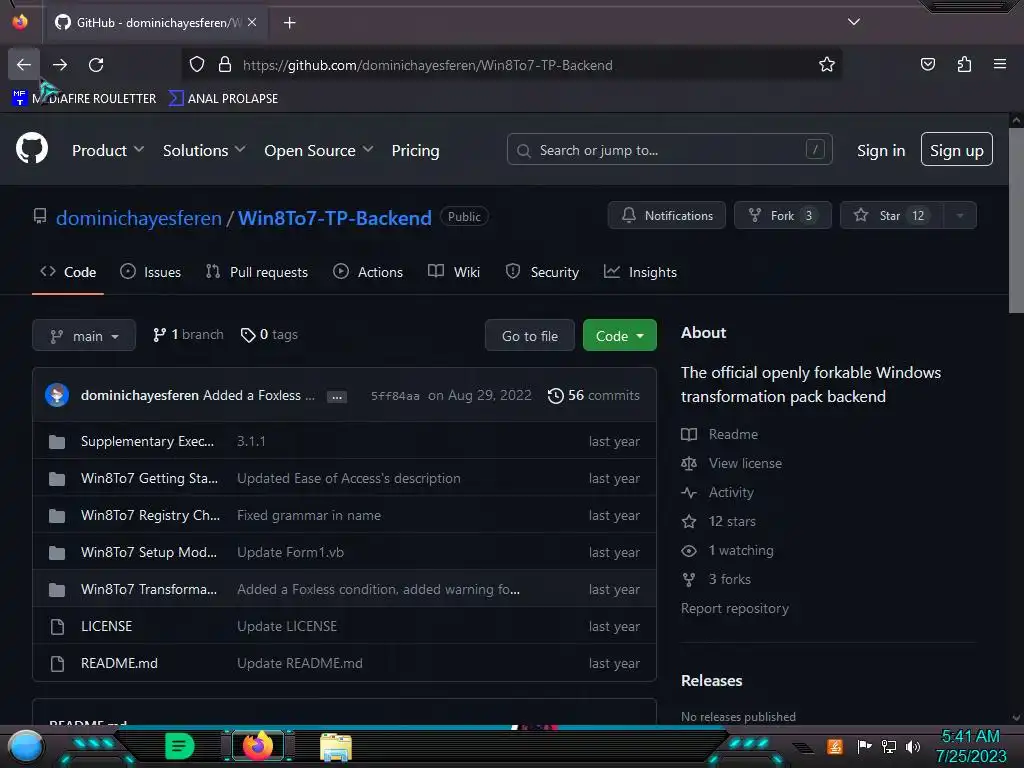Bookmark this page with star icon
The height and width of the screenshot is (768, 1024).
pos(827,65)
